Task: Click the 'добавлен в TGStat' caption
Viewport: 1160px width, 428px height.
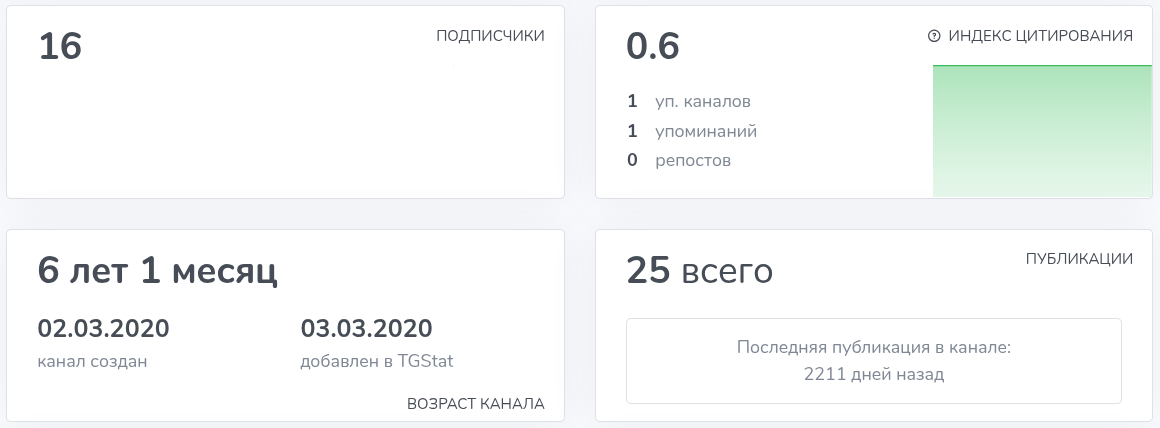Action: tap(383, 361)
